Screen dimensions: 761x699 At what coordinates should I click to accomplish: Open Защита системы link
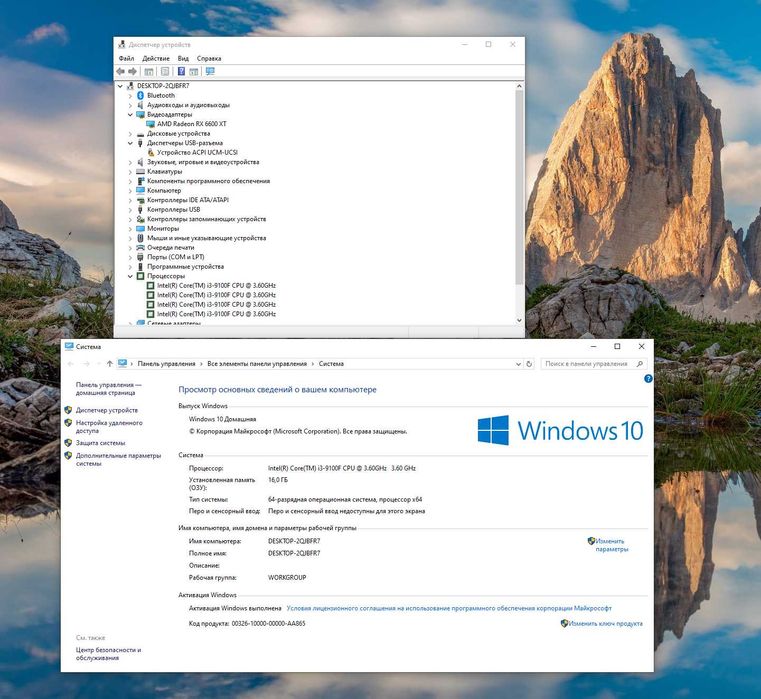100,443
